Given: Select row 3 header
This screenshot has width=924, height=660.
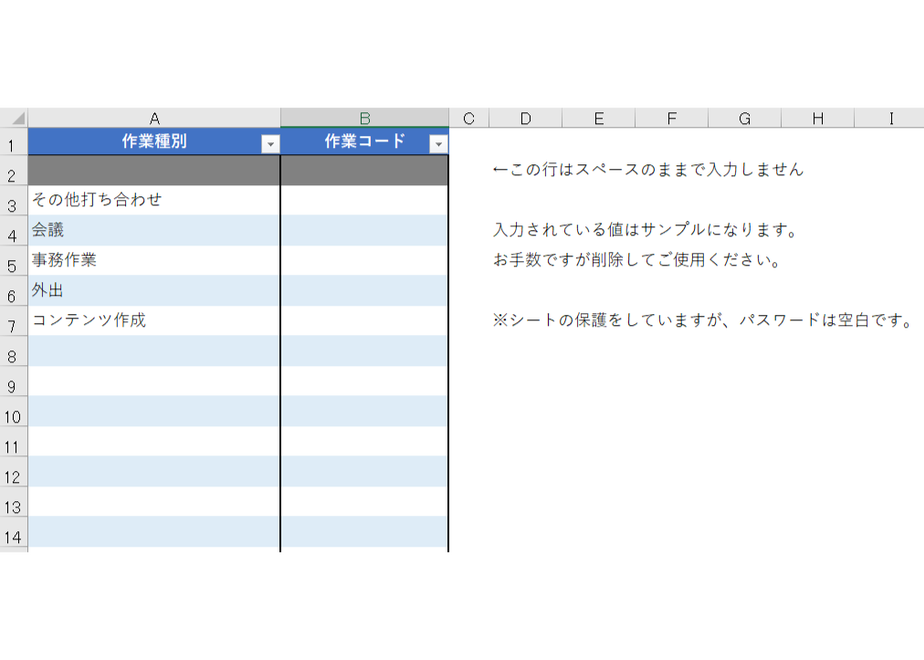Looking at the screenshot, I should 14,201.
